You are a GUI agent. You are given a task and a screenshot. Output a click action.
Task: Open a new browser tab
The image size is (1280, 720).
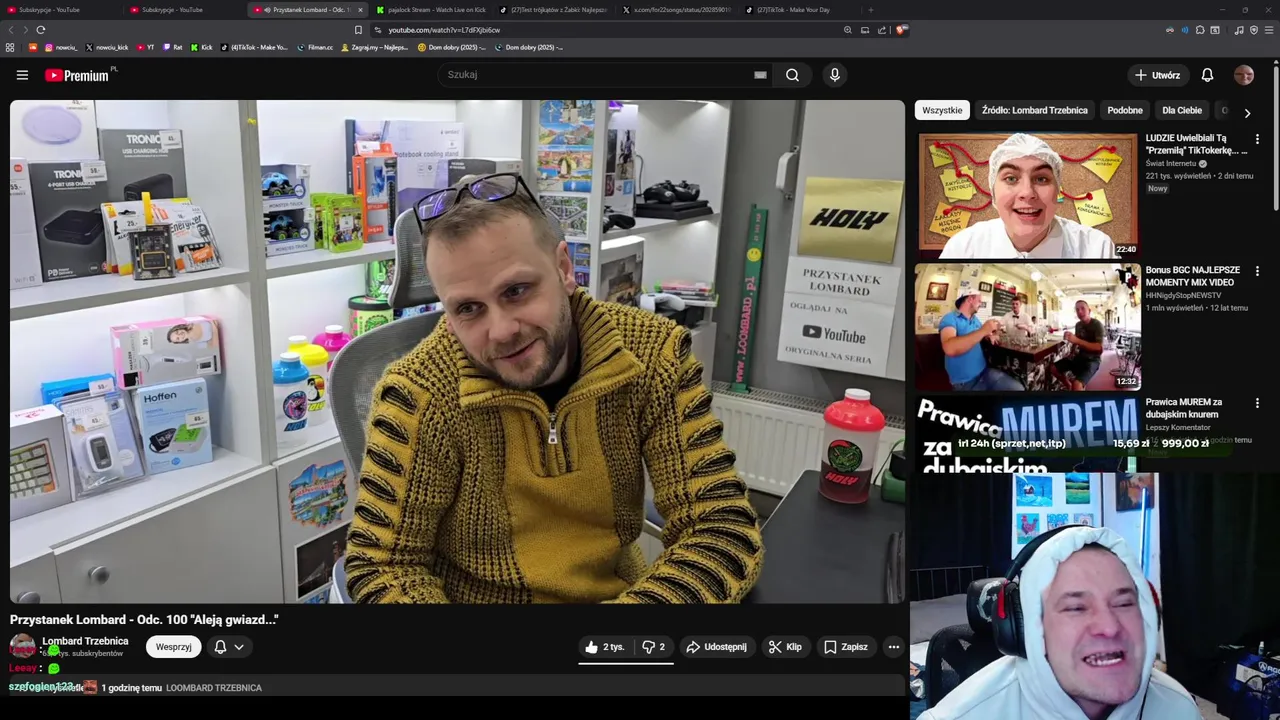pos(870,10)
